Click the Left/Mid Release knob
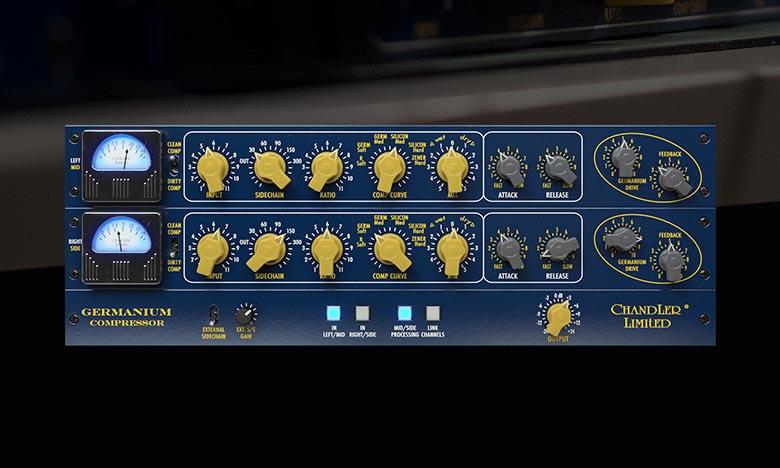Image resolution: width=780 pixels, height=468 pixels. (x=558, y=168)
